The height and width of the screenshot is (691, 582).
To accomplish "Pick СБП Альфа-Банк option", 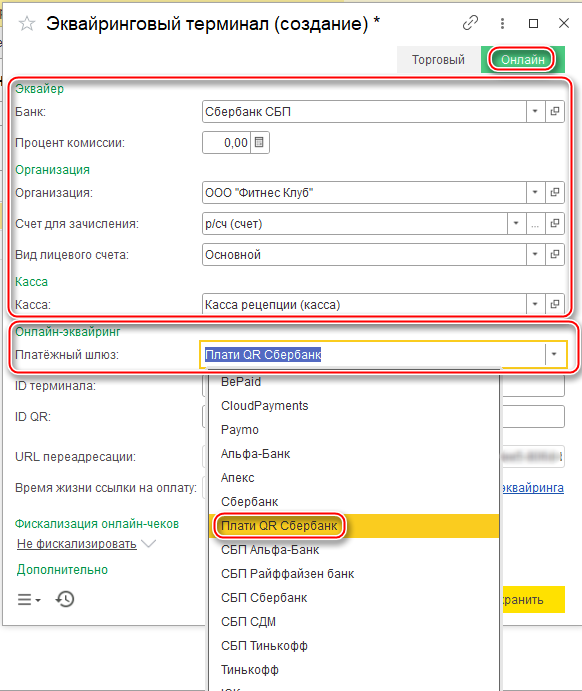I will click(354, 550).
